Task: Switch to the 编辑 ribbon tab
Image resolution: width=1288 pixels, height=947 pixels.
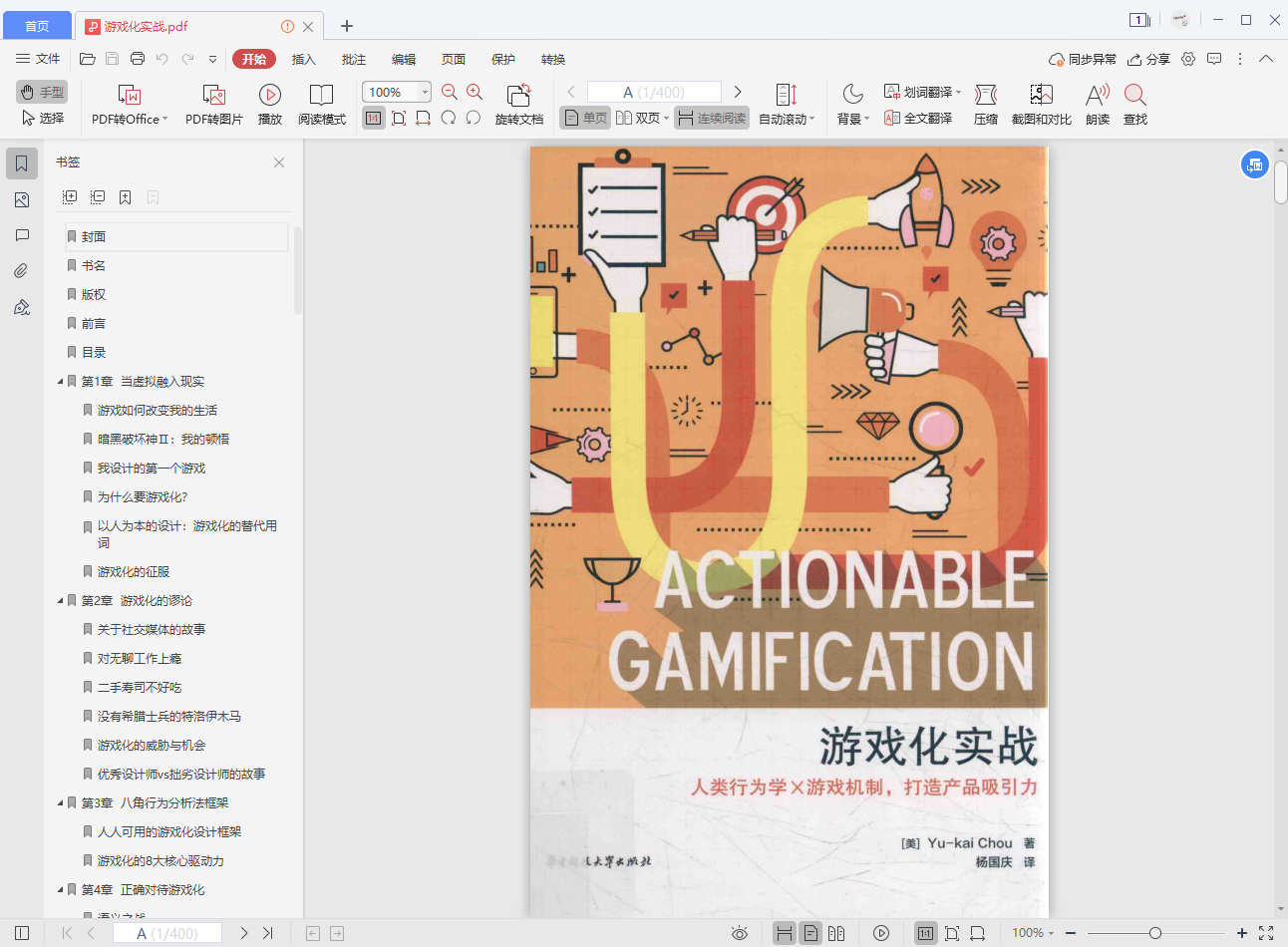Action: 403,59
